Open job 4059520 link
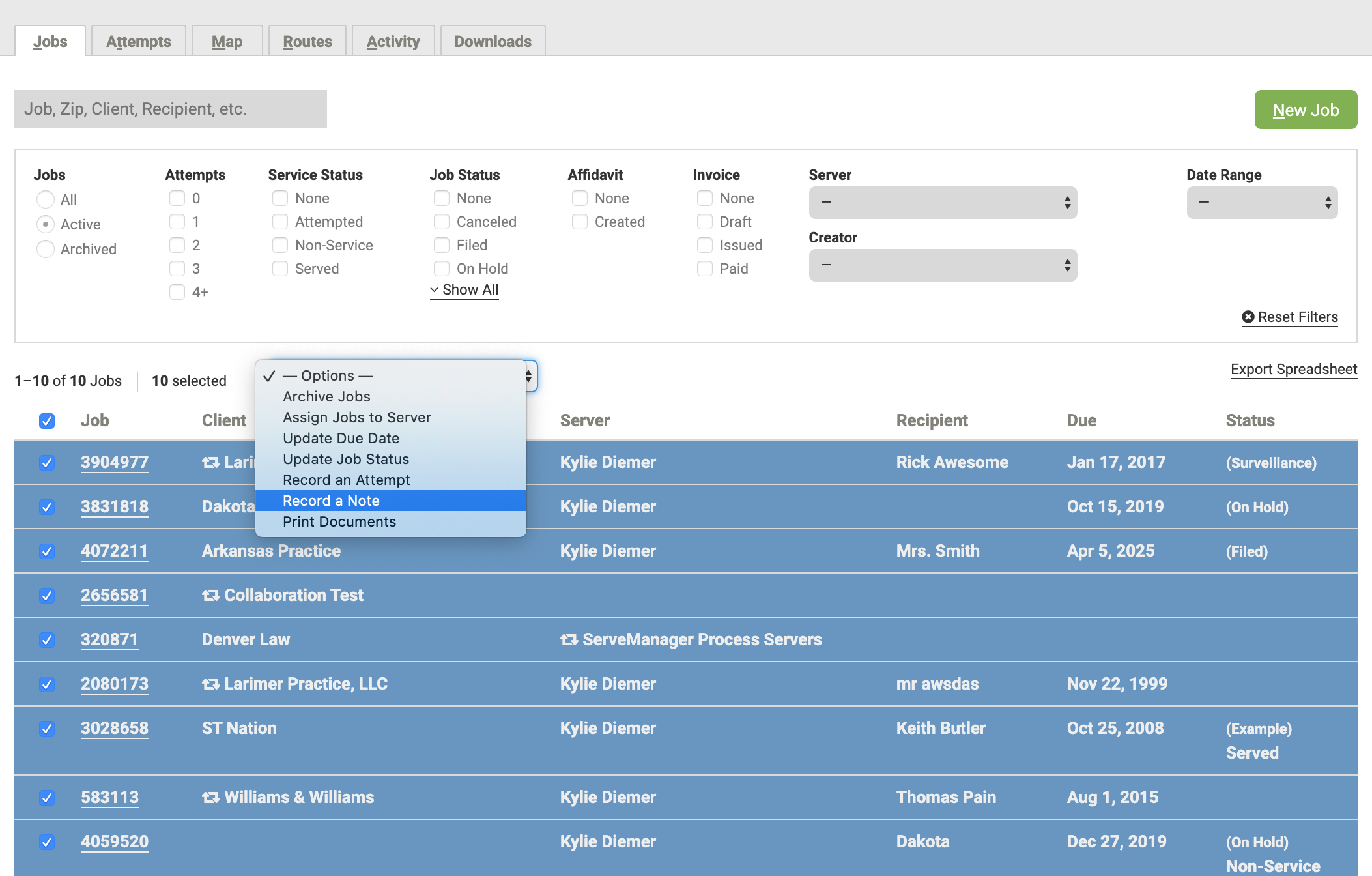1372x876 pixels. (115, 841)
